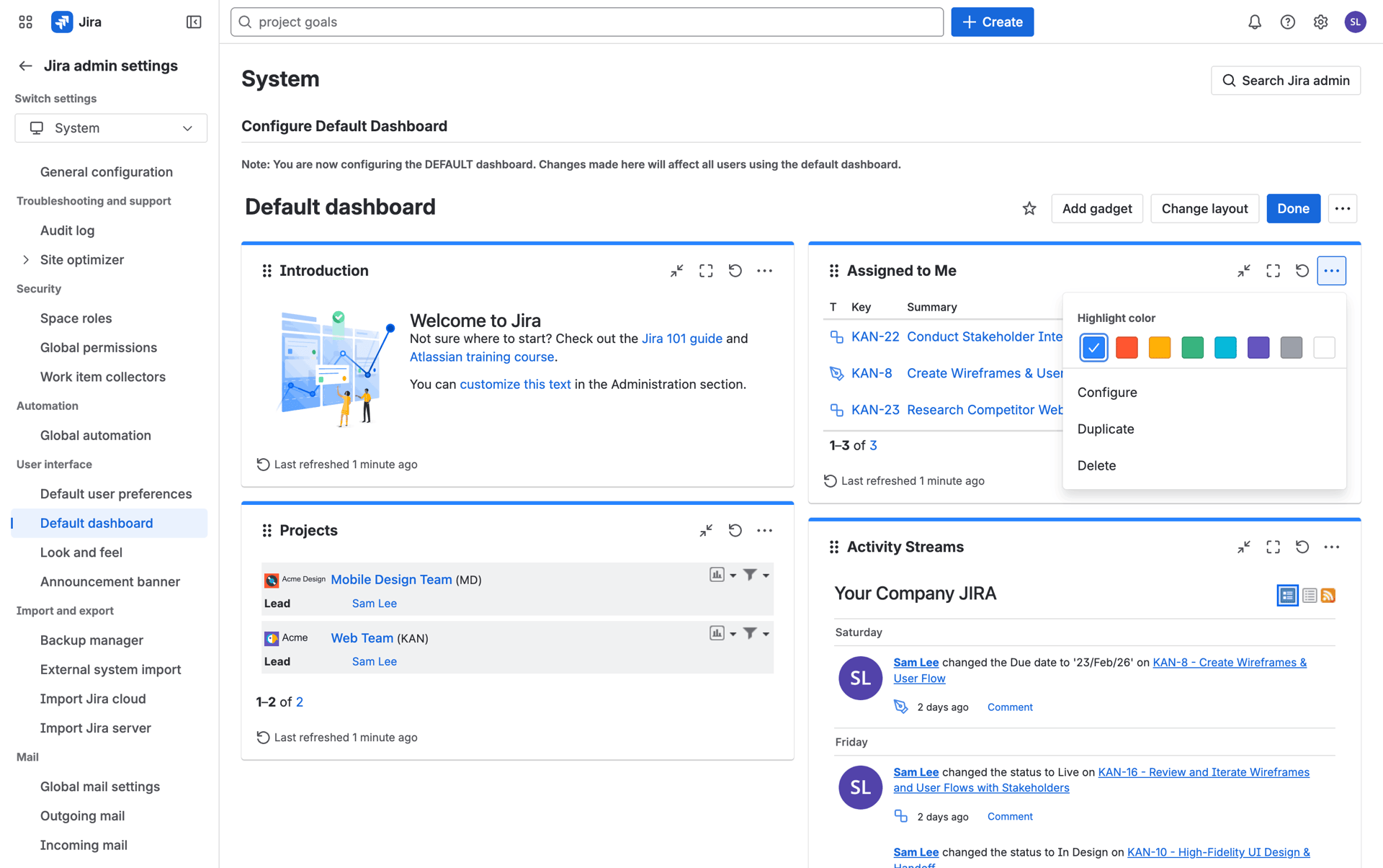The width and height of the screenshot is (1383, 868).
Task: Open the KAN-22 issue link
Action: click(x=875, y=337)
